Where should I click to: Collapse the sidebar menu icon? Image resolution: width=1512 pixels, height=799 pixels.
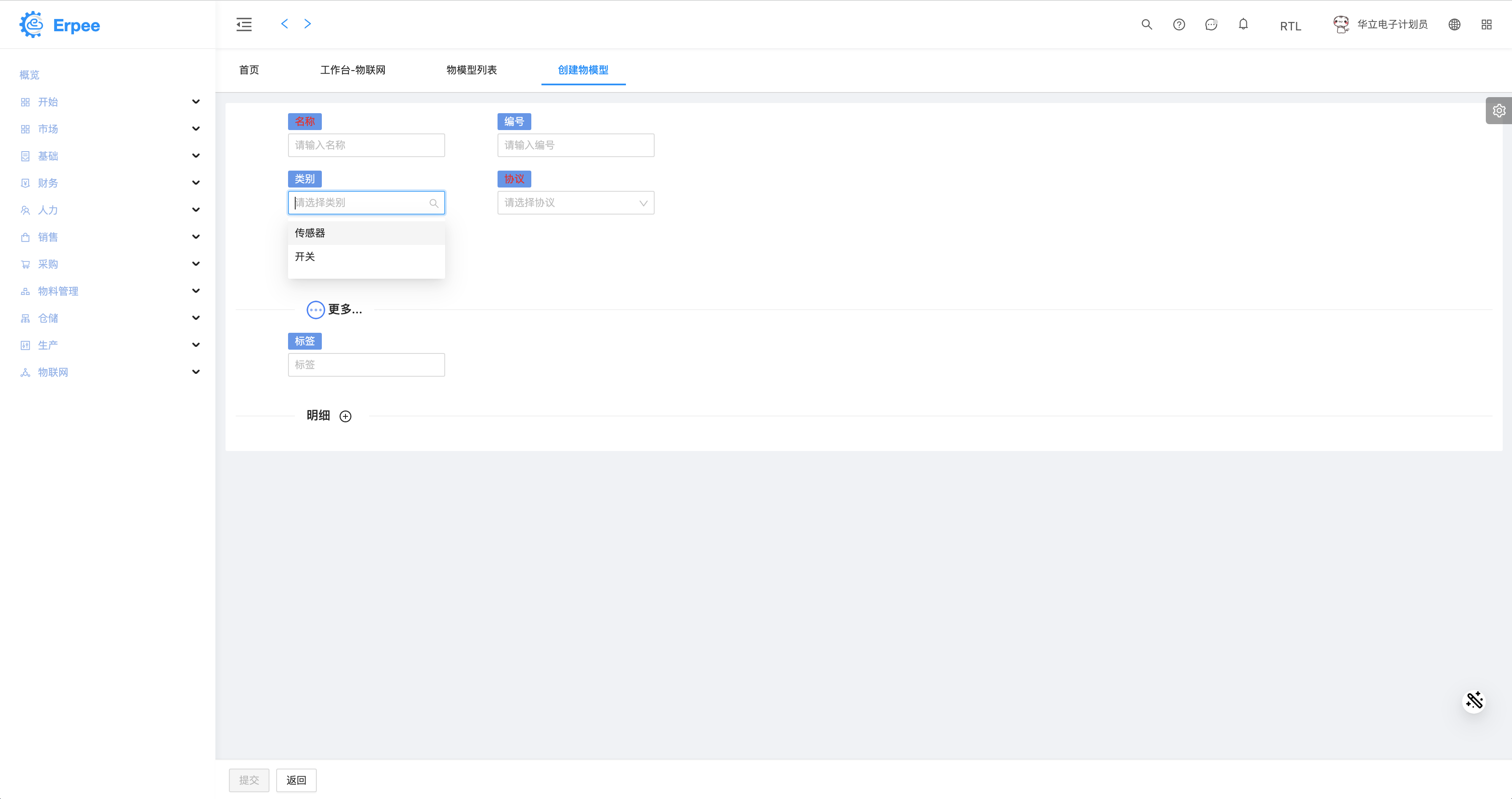[x=244, y=24]
